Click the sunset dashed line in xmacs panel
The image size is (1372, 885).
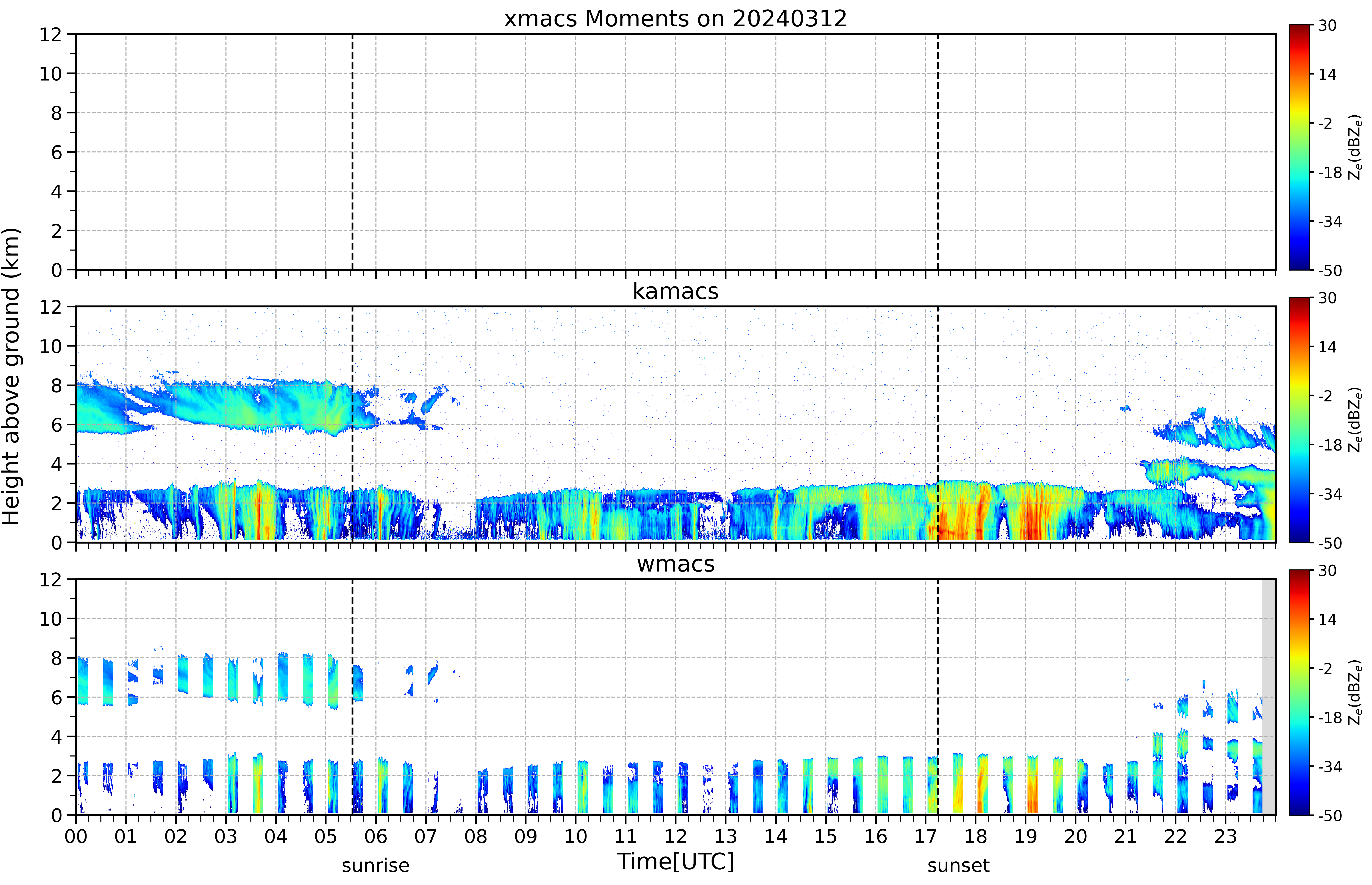(x=938, y=152)
